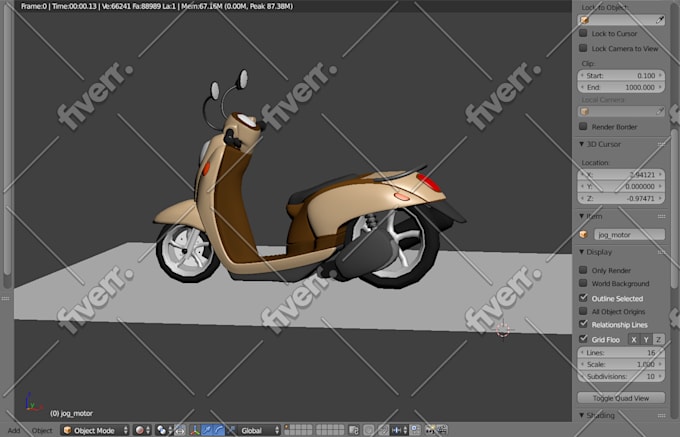Screen dimensions: 680x437
Task: Enable the Lock to Cursor checkbox
Action: [x=583, y=33]
